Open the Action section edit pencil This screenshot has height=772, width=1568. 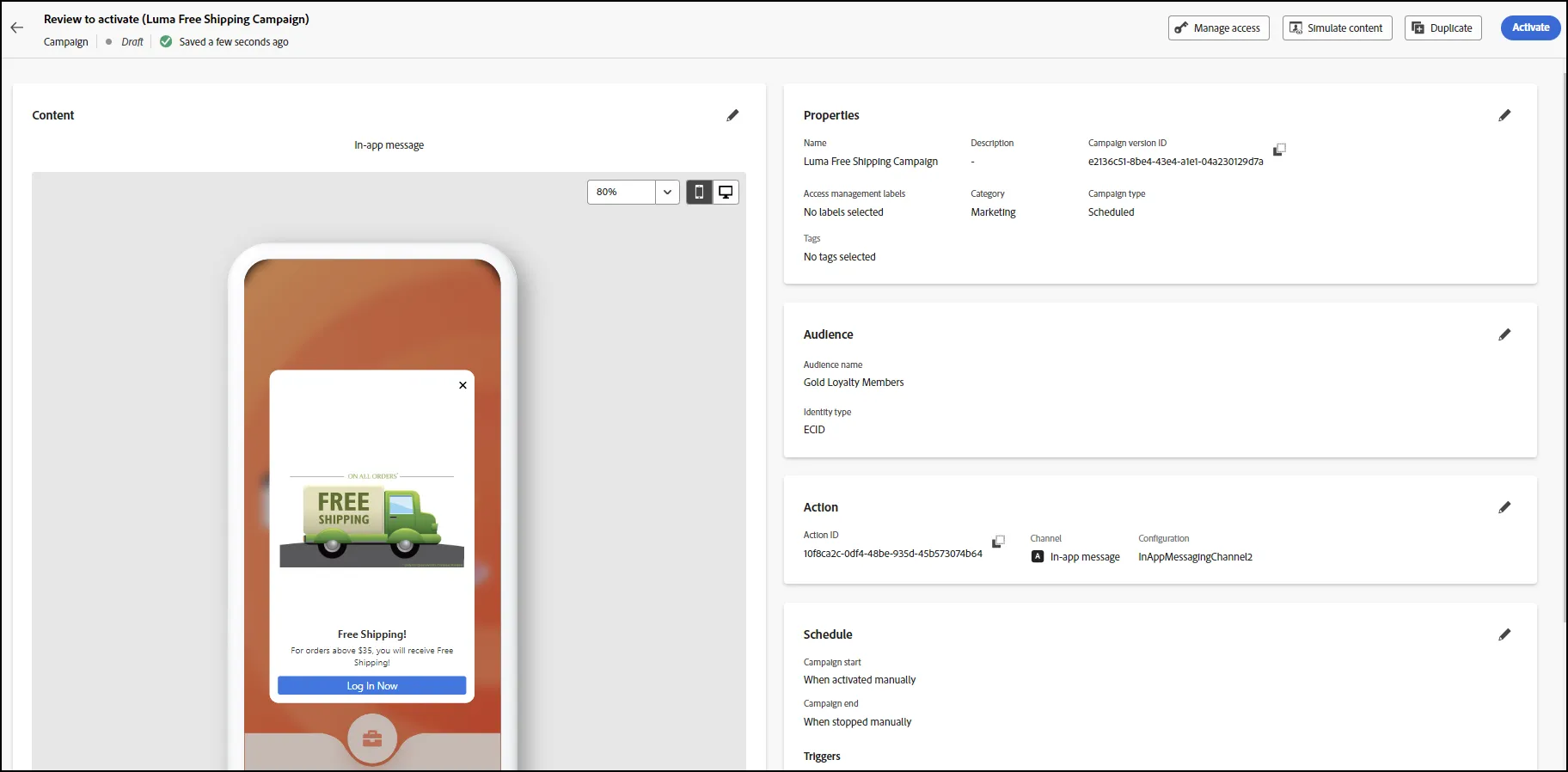tap(1504, 507)
